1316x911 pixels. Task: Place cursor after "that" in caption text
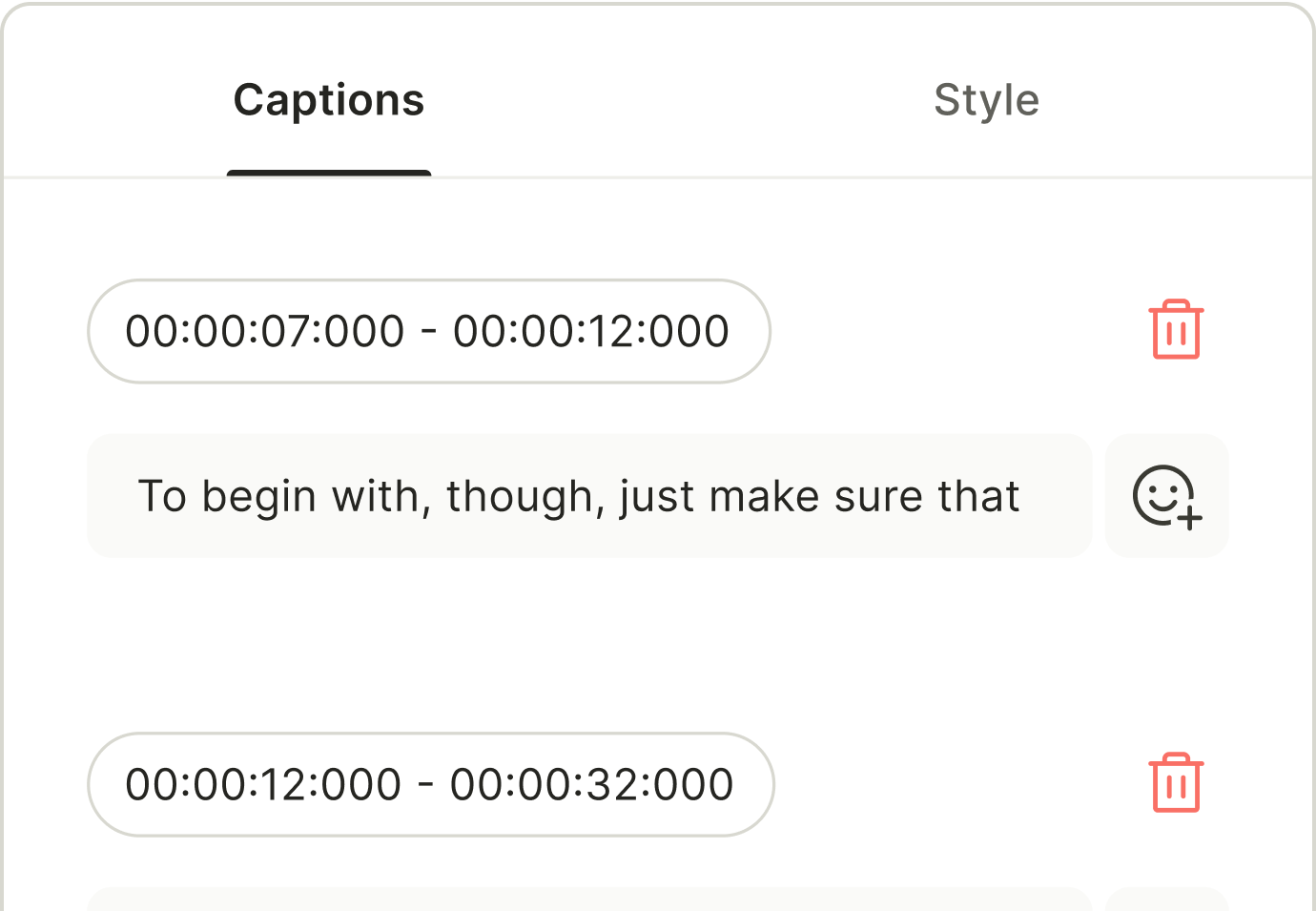pos(1022,497)
